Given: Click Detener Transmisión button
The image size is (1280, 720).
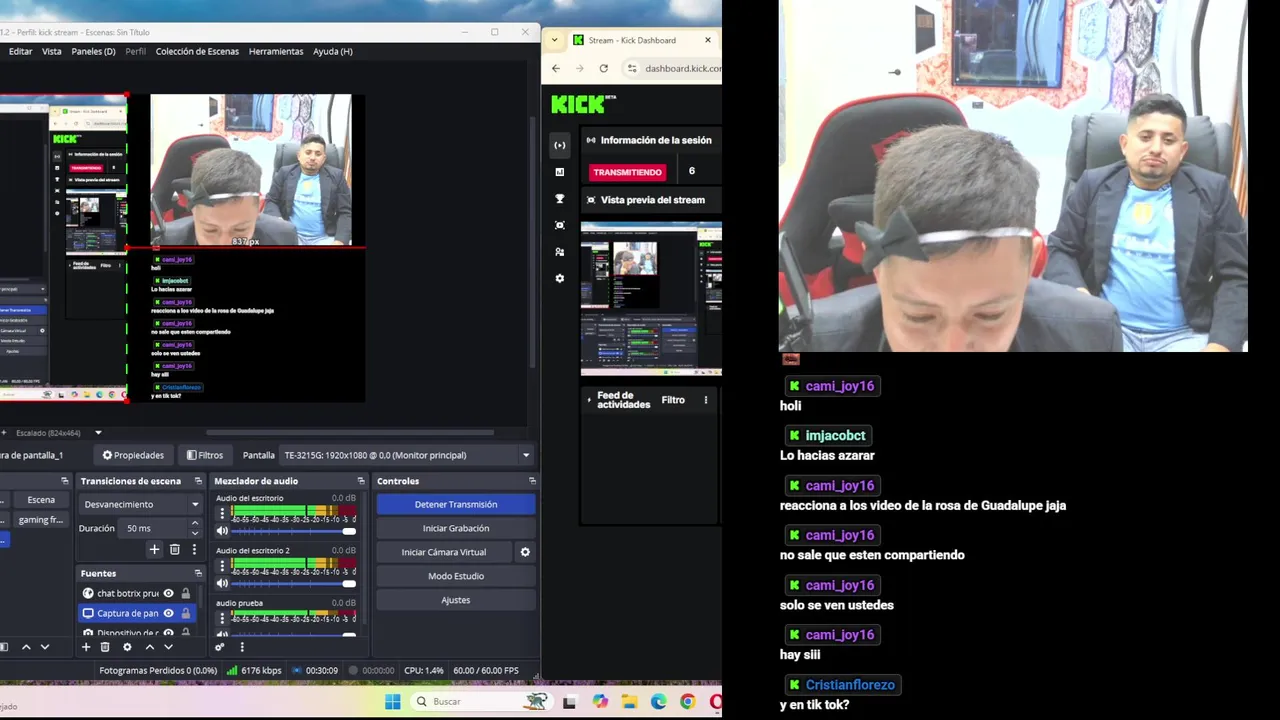Looking at the screenshot, I should coord(456,504).
